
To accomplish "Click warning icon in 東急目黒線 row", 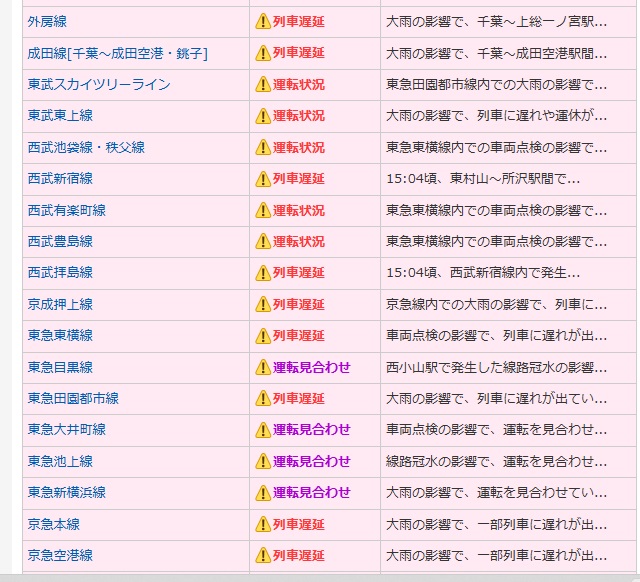I will click(x=263, y=367).
